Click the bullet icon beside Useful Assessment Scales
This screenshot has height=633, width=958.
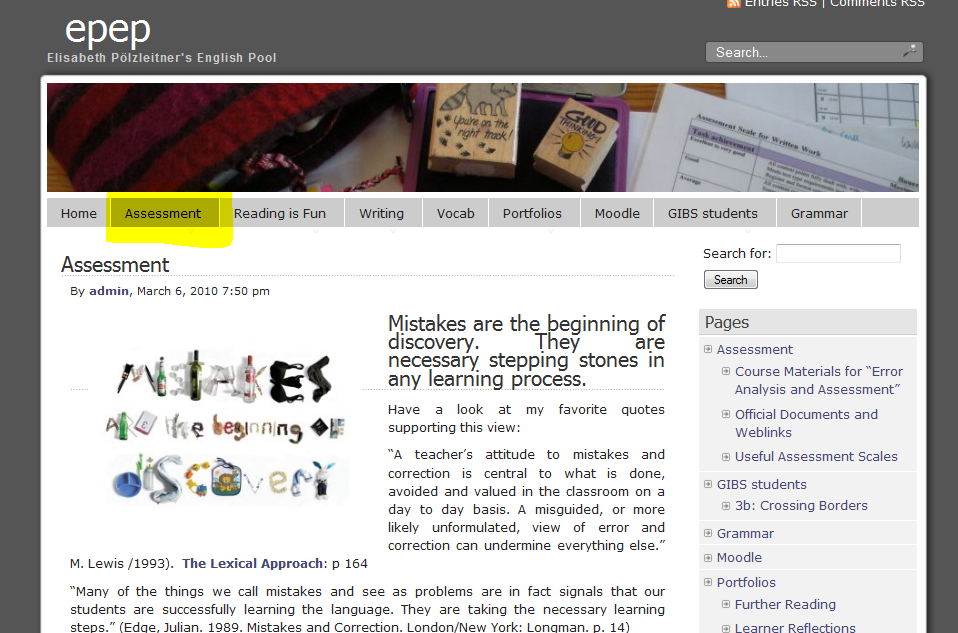(726, 456)
